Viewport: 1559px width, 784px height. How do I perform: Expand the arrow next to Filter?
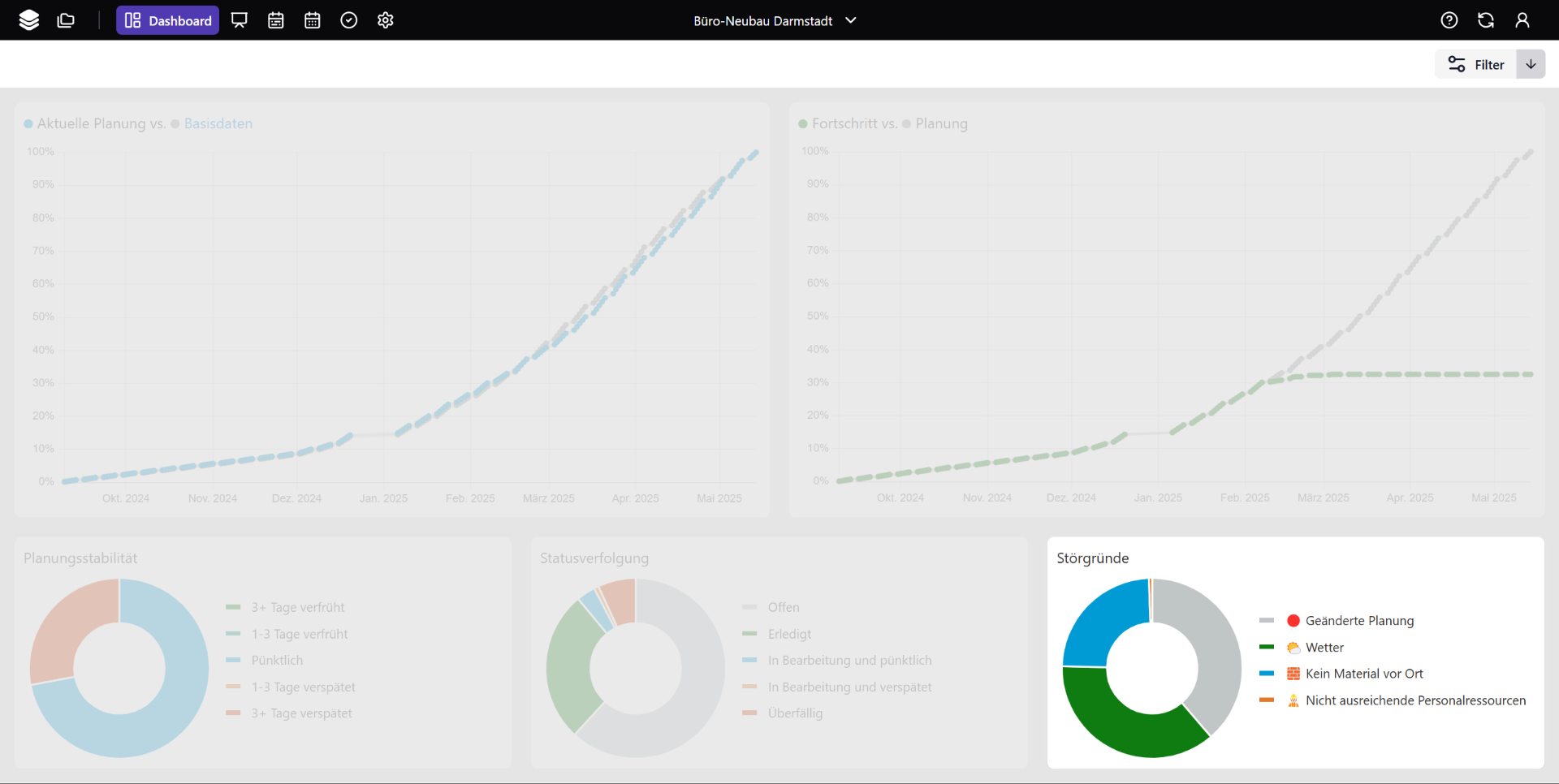coord(1531,65)
